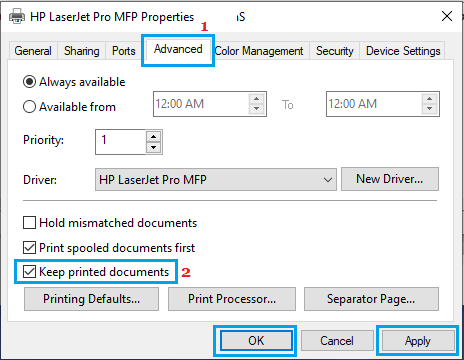Uncheck Print spooled documents first
Image resolution: width=464 pixels, height=360 pixels.
coord(29,248)
